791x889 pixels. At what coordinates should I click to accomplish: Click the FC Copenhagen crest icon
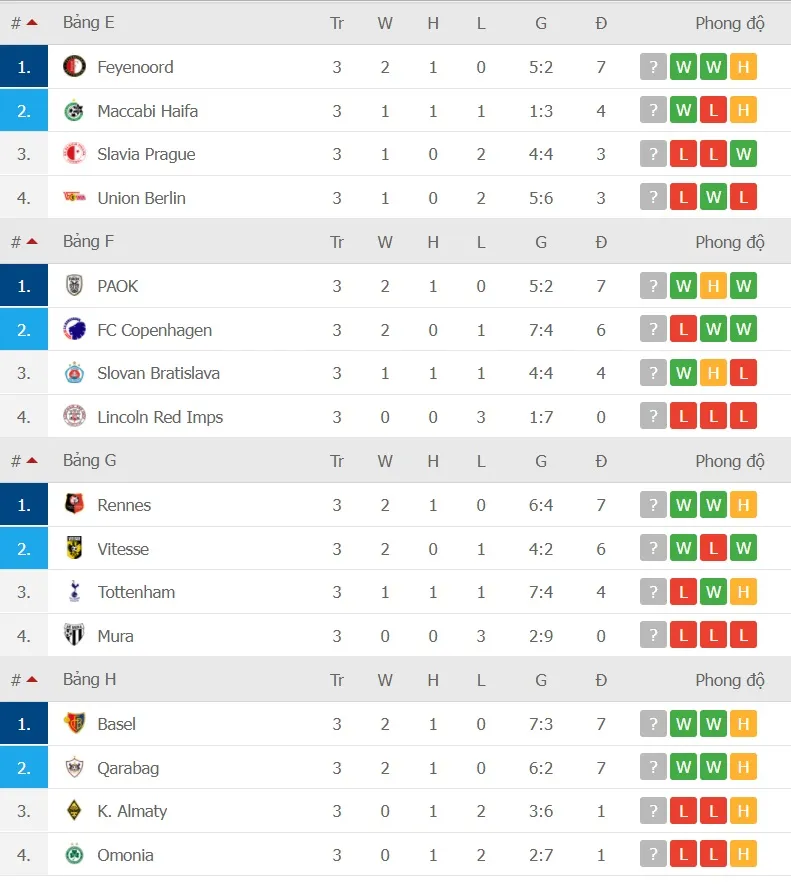click(74, 330)
